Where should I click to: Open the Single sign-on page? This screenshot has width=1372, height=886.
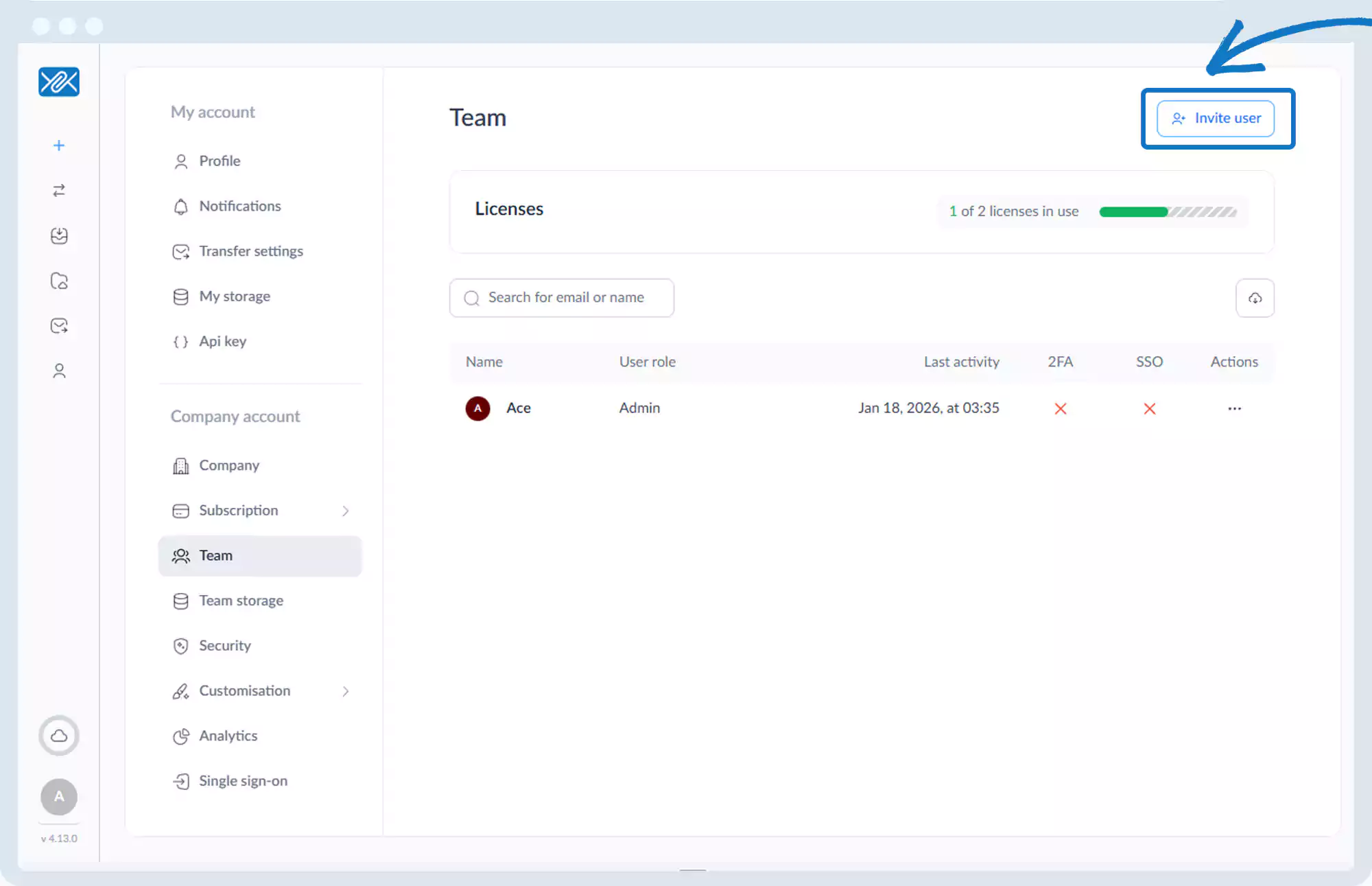243,781
